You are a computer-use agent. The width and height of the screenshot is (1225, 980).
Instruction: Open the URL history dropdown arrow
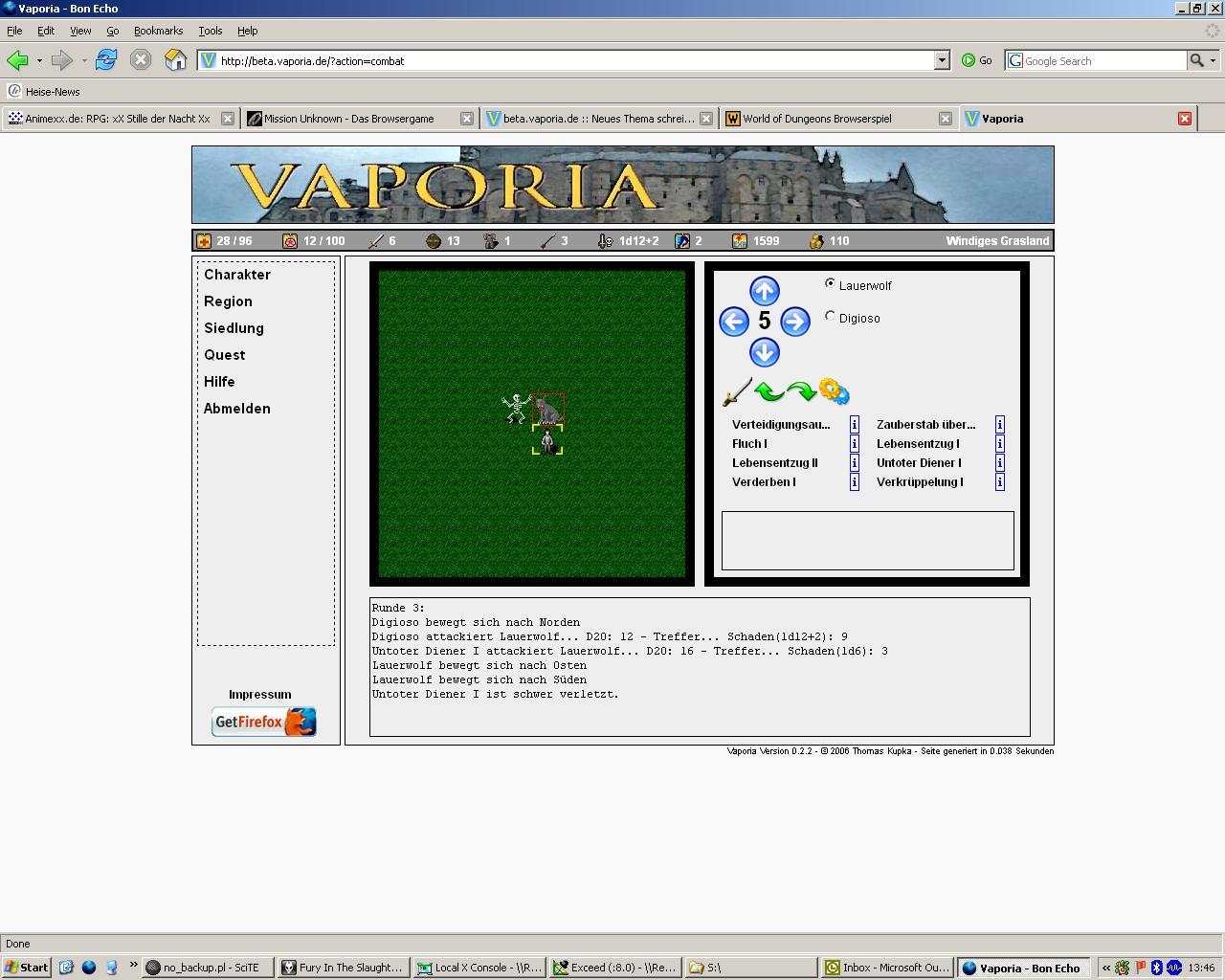coord(942,60)
